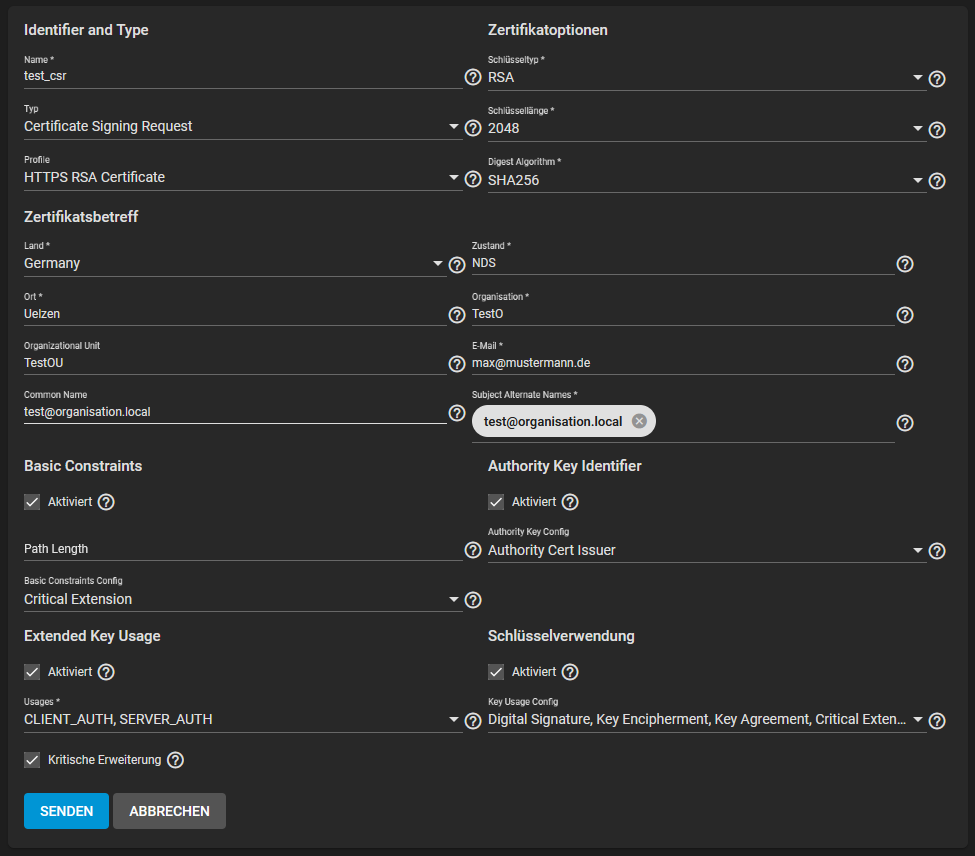Screen dimensions: 975x856
Task: Open help for E-Mail field
Action: tap(904, 364)
